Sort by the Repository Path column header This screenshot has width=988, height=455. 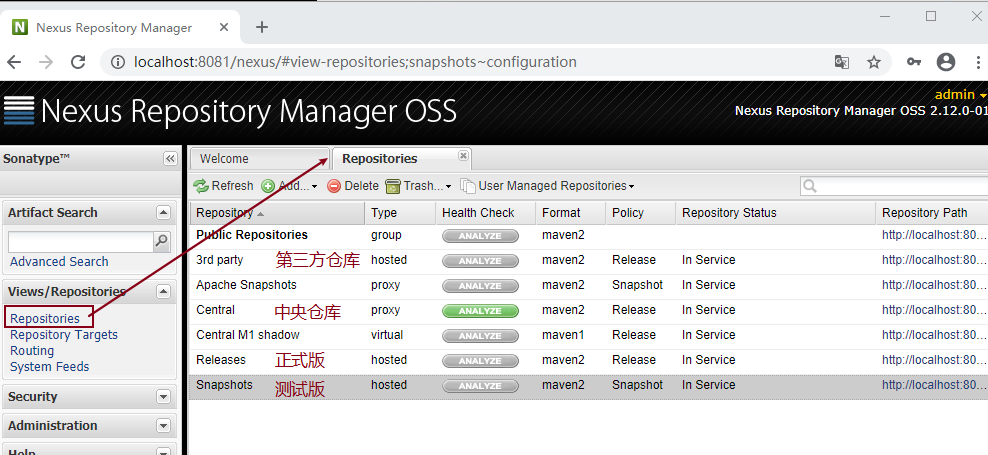(932, 213)
